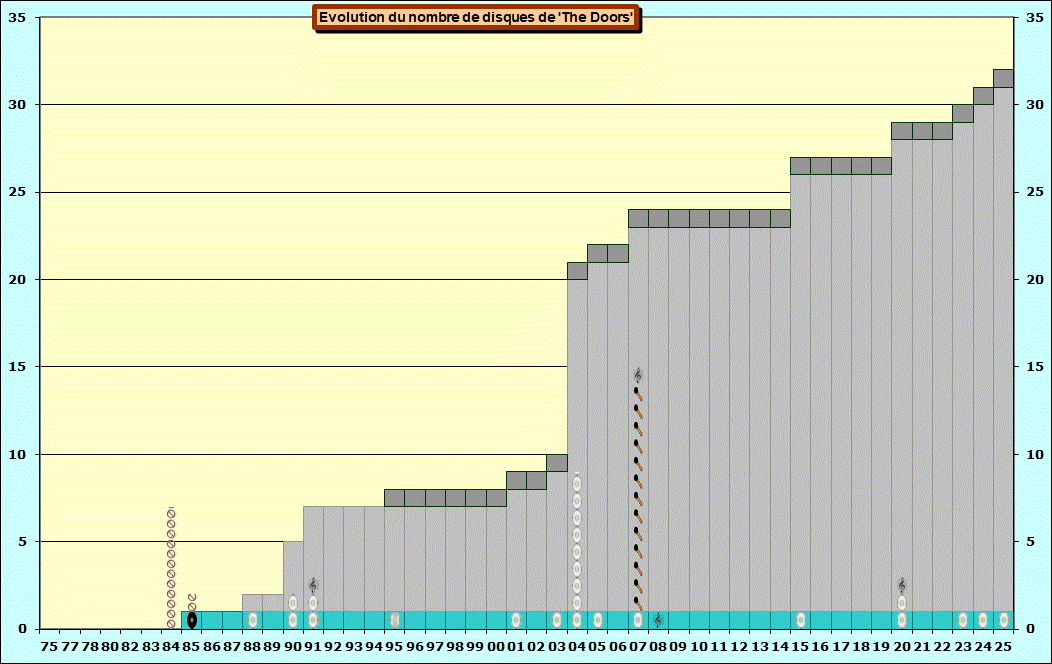Click the dark grey block atop the 25 bar
This screenshot has height=664, width=1052.
[1004, 78]
